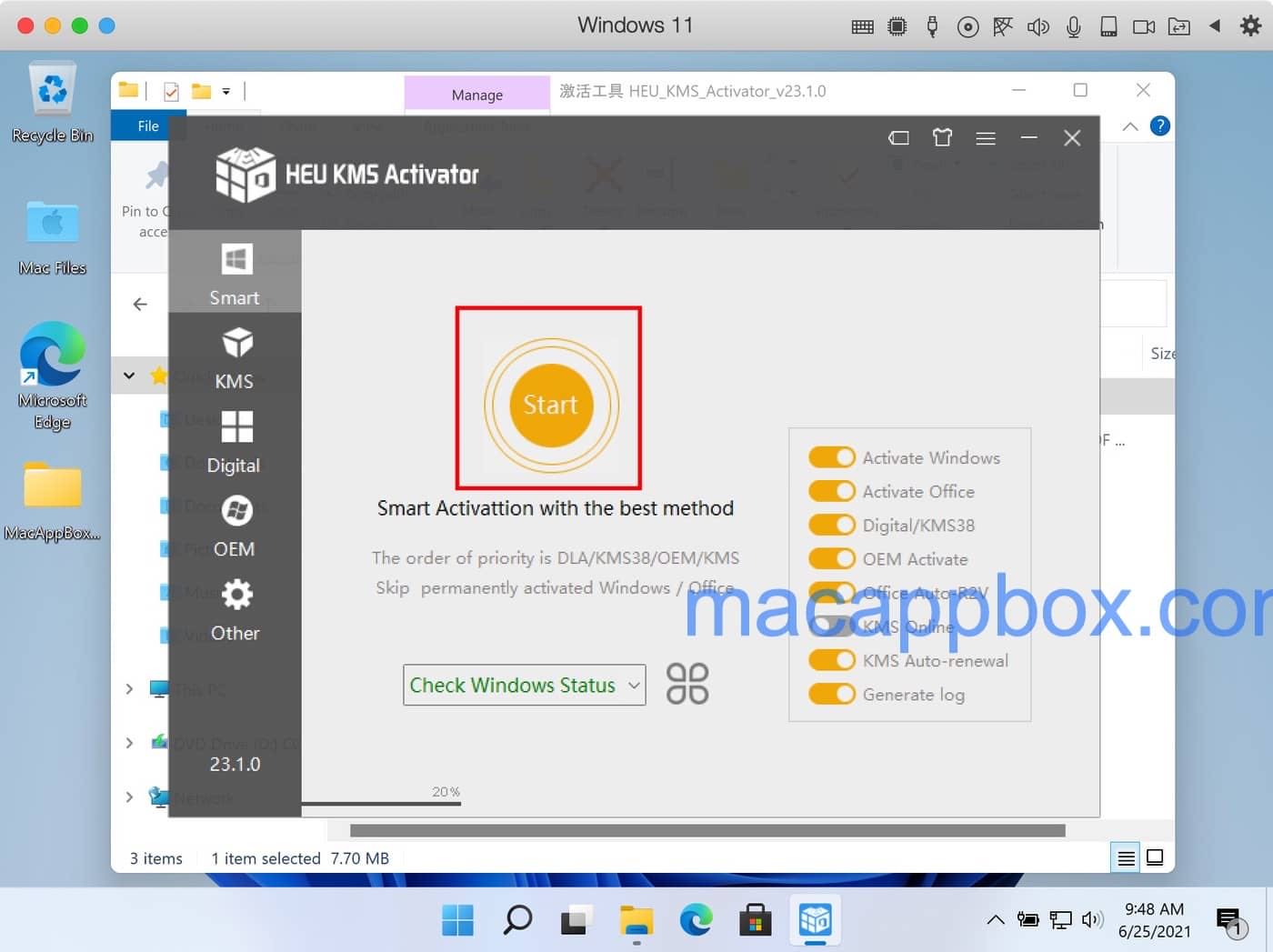Click the activation progress bar at 20%
1273x952 pixels.
tap(381, 804)
